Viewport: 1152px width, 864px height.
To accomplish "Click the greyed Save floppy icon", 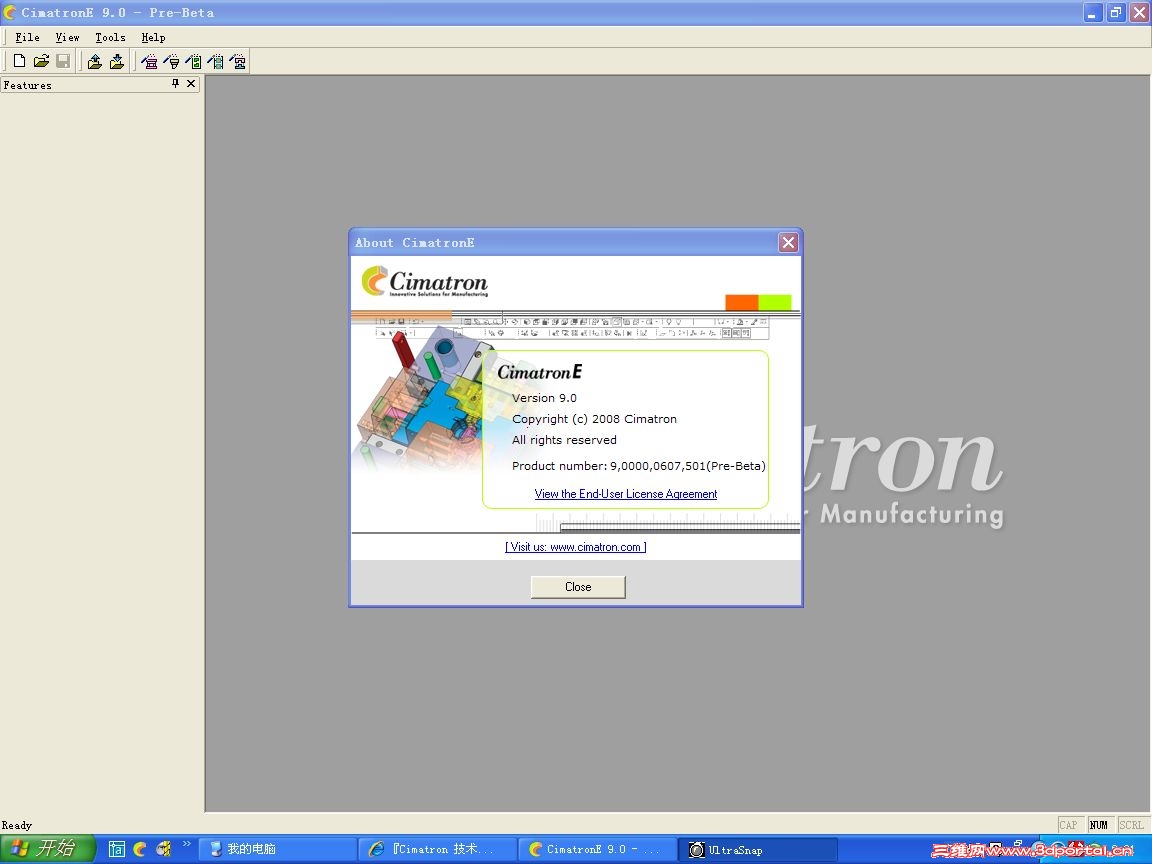I will click(x=63, y=61).
